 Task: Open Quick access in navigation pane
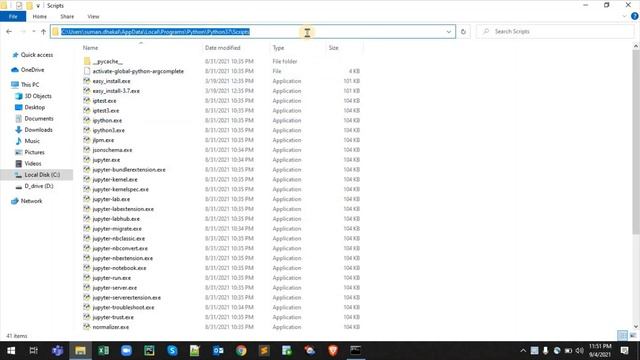pos(33,55)
